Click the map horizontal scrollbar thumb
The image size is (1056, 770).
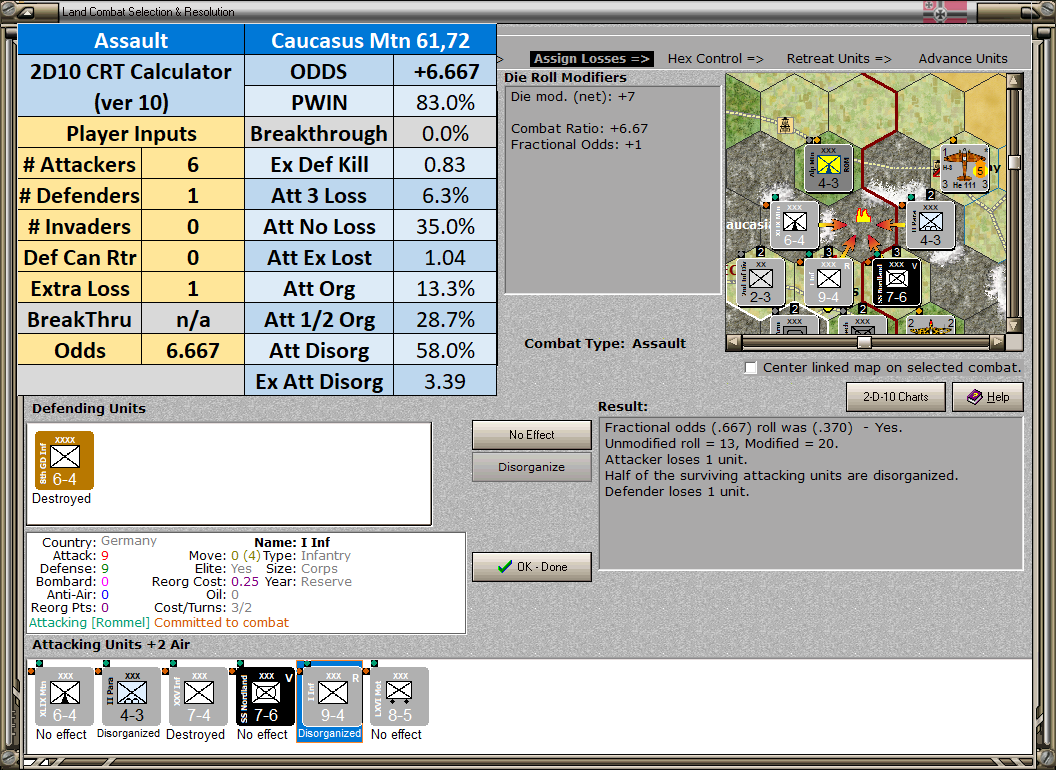[864, 342]
